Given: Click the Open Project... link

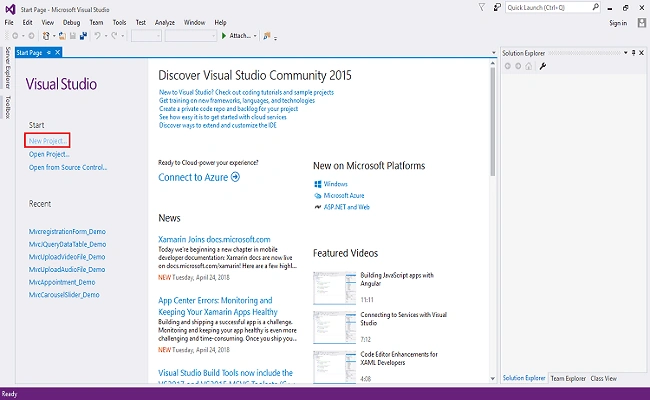Looking at the screenshot, I should point(49,154).
